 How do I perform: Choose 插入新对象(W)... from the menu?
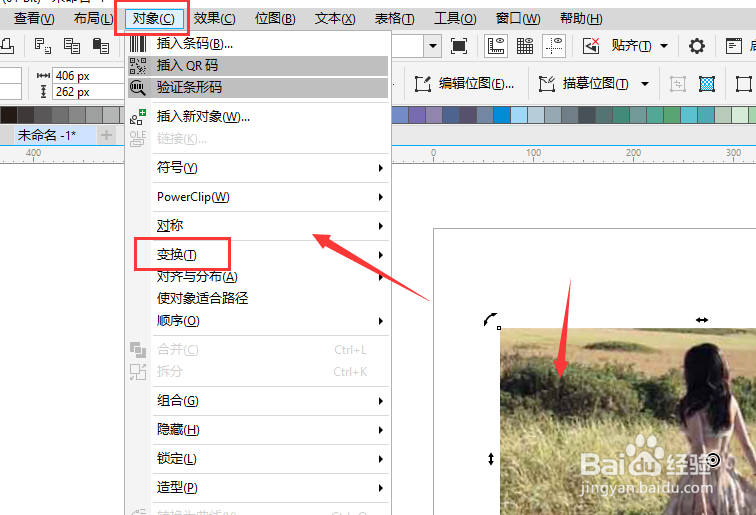(x=258, y=117)
